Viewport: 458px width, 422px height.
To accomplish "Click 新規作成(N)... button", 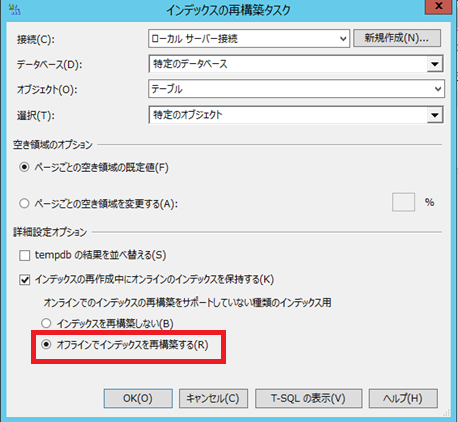I will click(397, 38).
